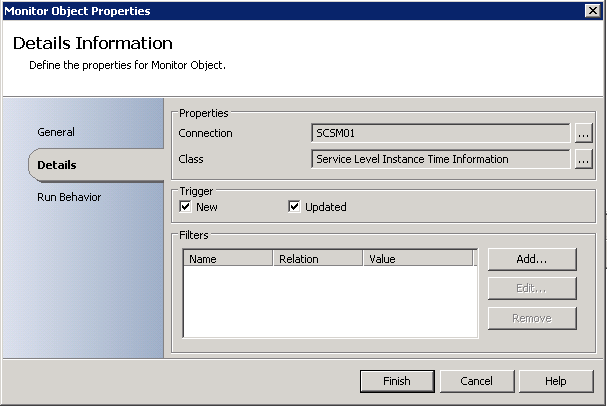Click the Service Level Instance class field
Viewport: 607px width, 407px height.
click(x=440, y=159)
